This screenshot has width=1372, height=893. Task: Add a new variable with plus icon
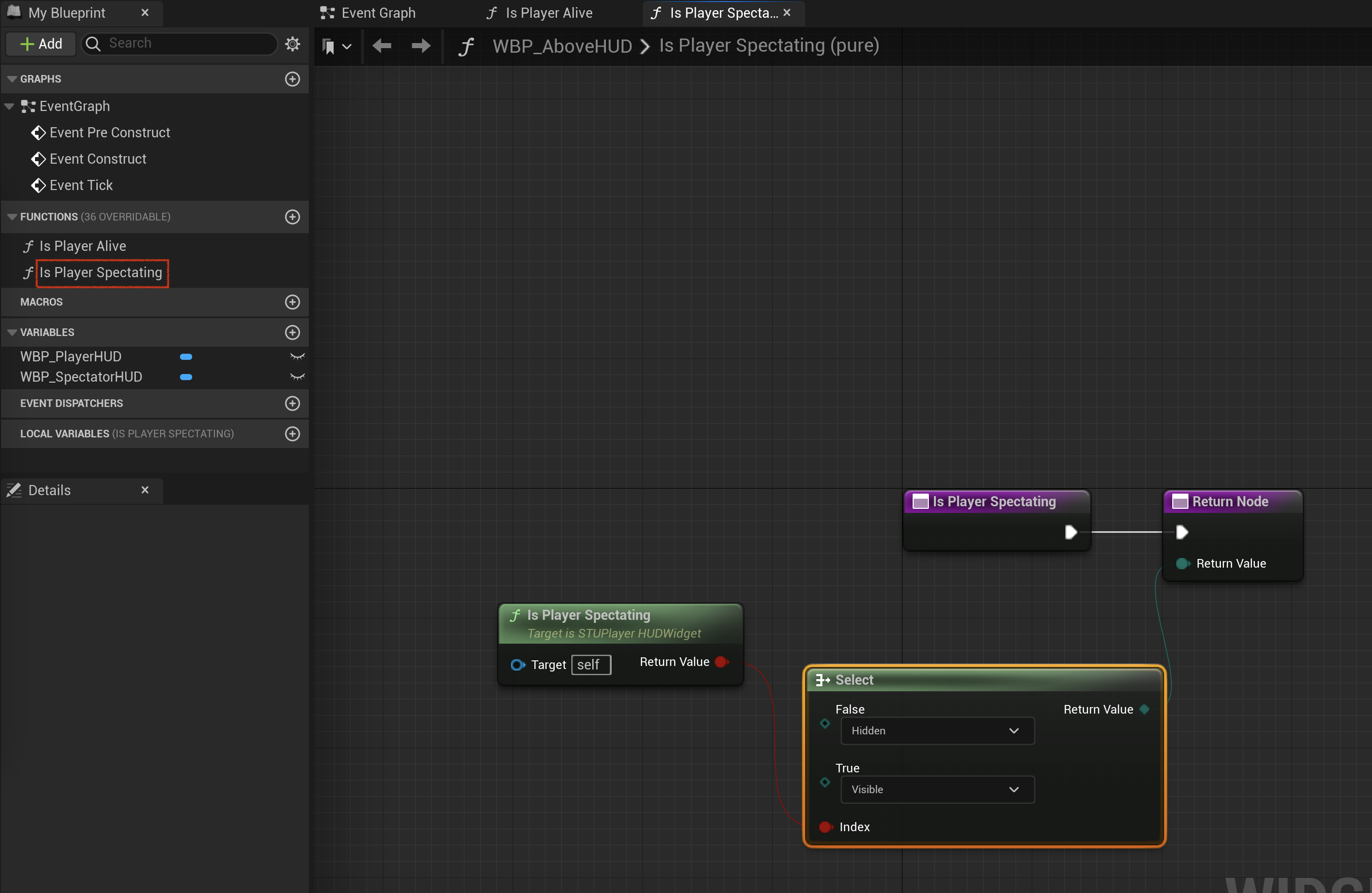point(292,332)
